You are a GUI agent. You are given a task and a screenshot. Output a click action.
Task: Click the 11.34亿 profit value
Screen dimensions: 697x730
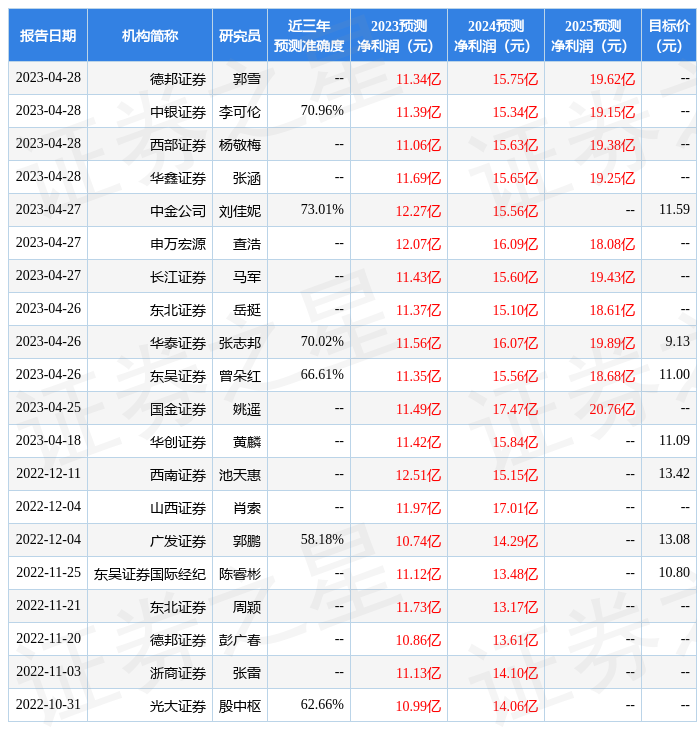(x=418, y=79)
